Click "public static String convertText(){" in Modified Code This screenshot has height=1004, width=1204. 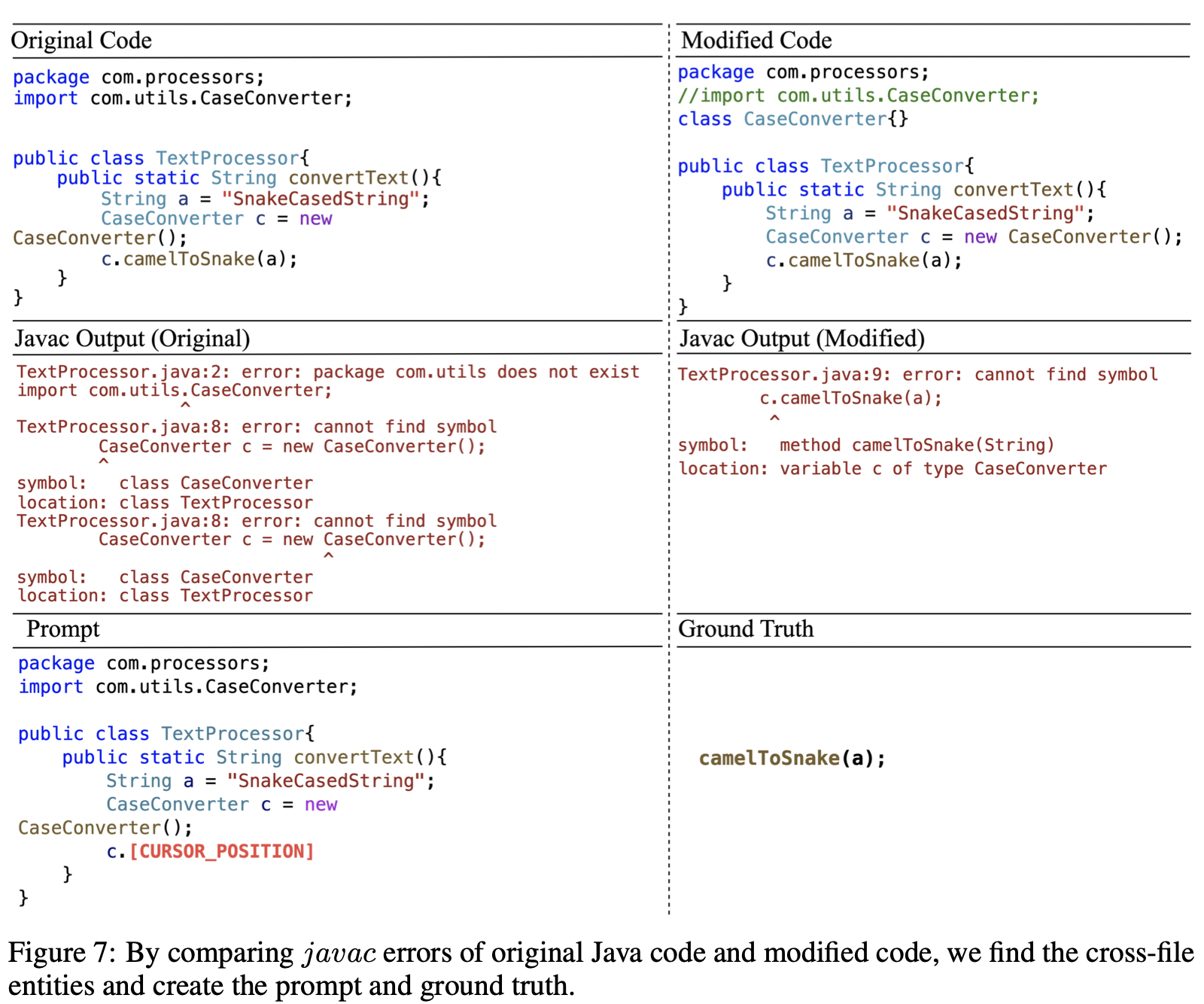[x=914, y=190]
